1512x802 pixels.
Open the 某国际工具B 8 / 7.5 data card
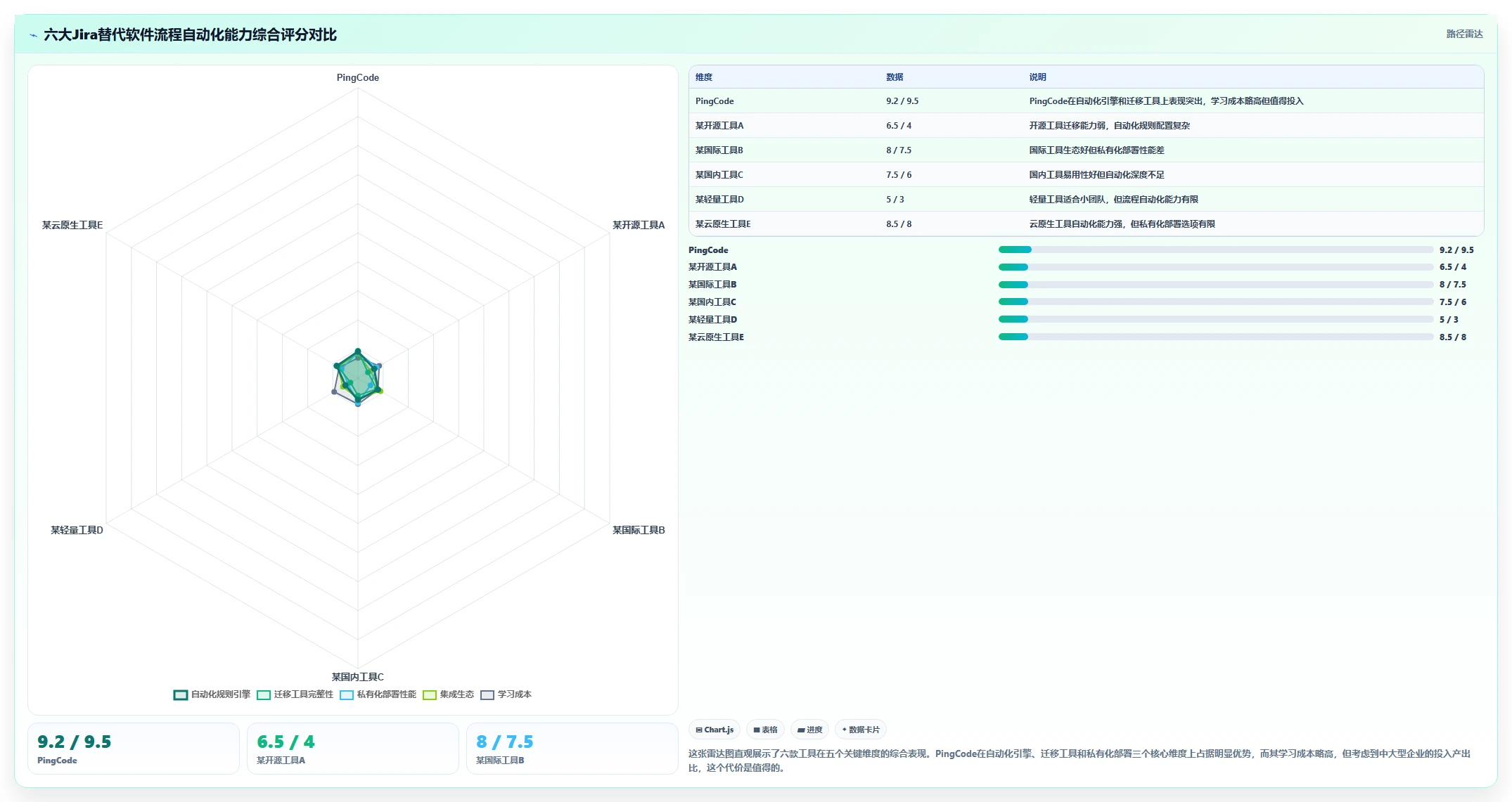pyautogui.click(x=572, y=749)
